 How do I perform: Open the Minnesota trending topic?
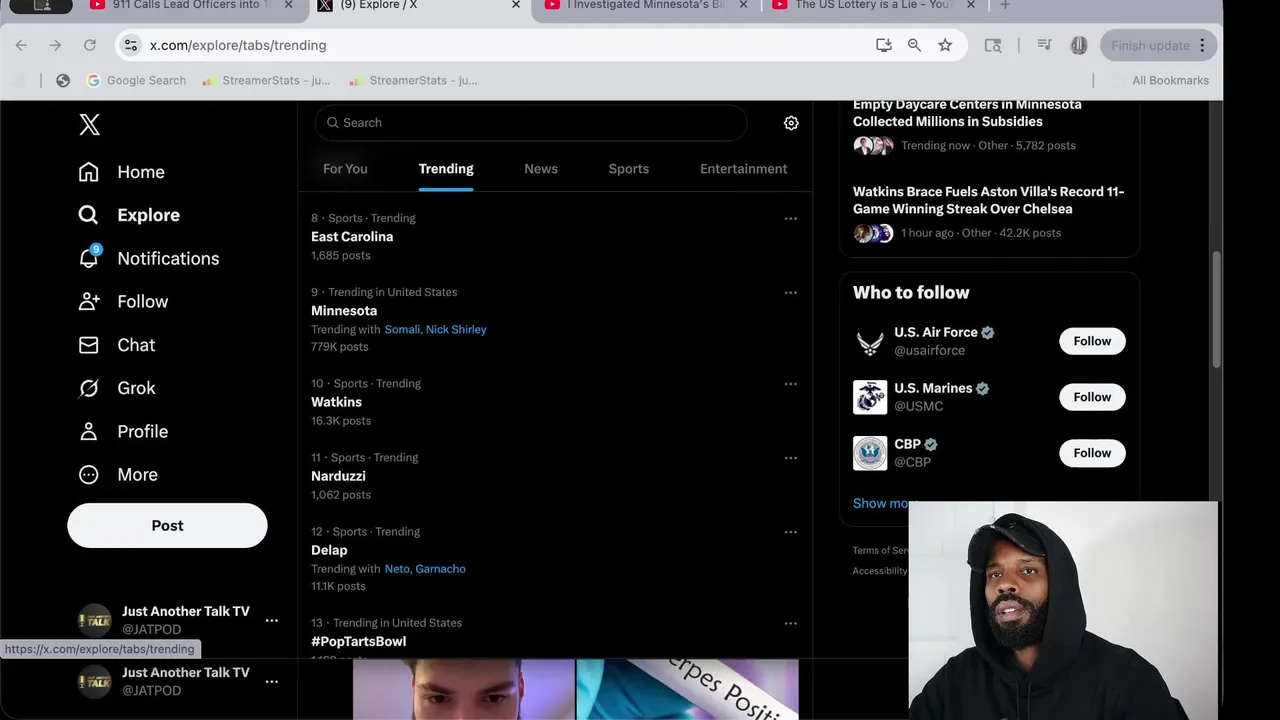click(x=344, y=311)
